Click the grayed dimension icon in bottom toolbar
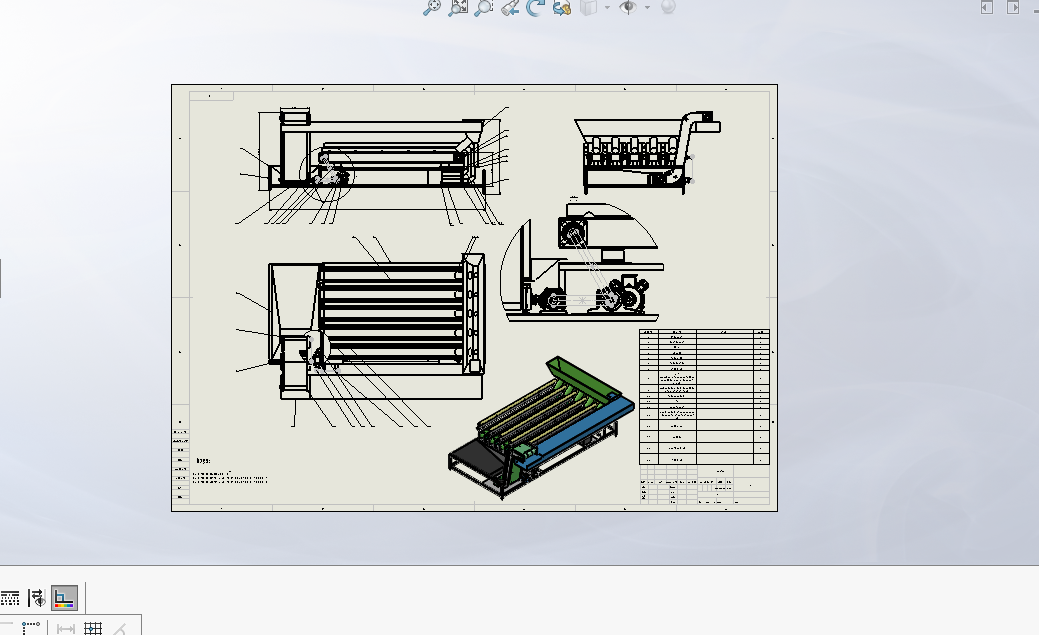 click(x=66, y=628)
